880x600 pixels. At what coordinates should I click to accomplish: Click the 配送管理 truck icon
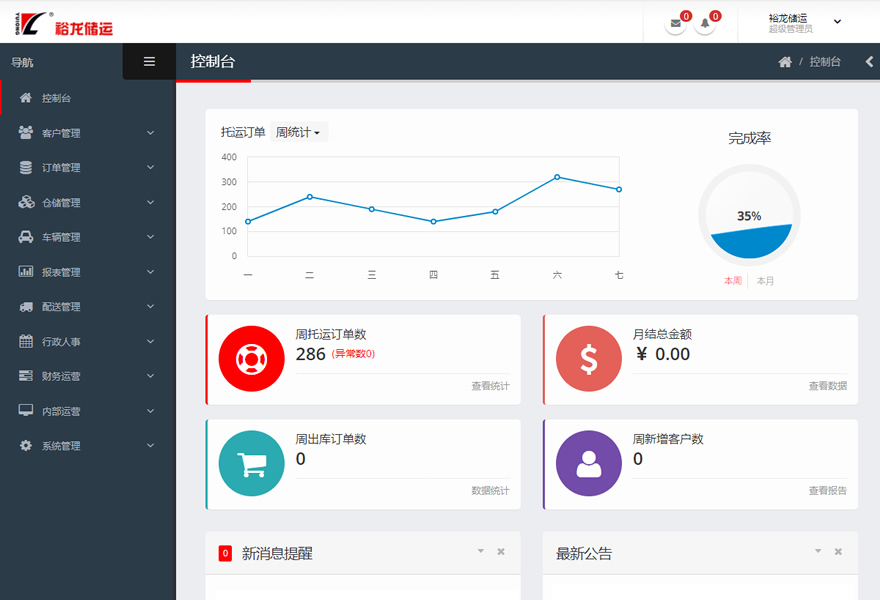(26, 306)
